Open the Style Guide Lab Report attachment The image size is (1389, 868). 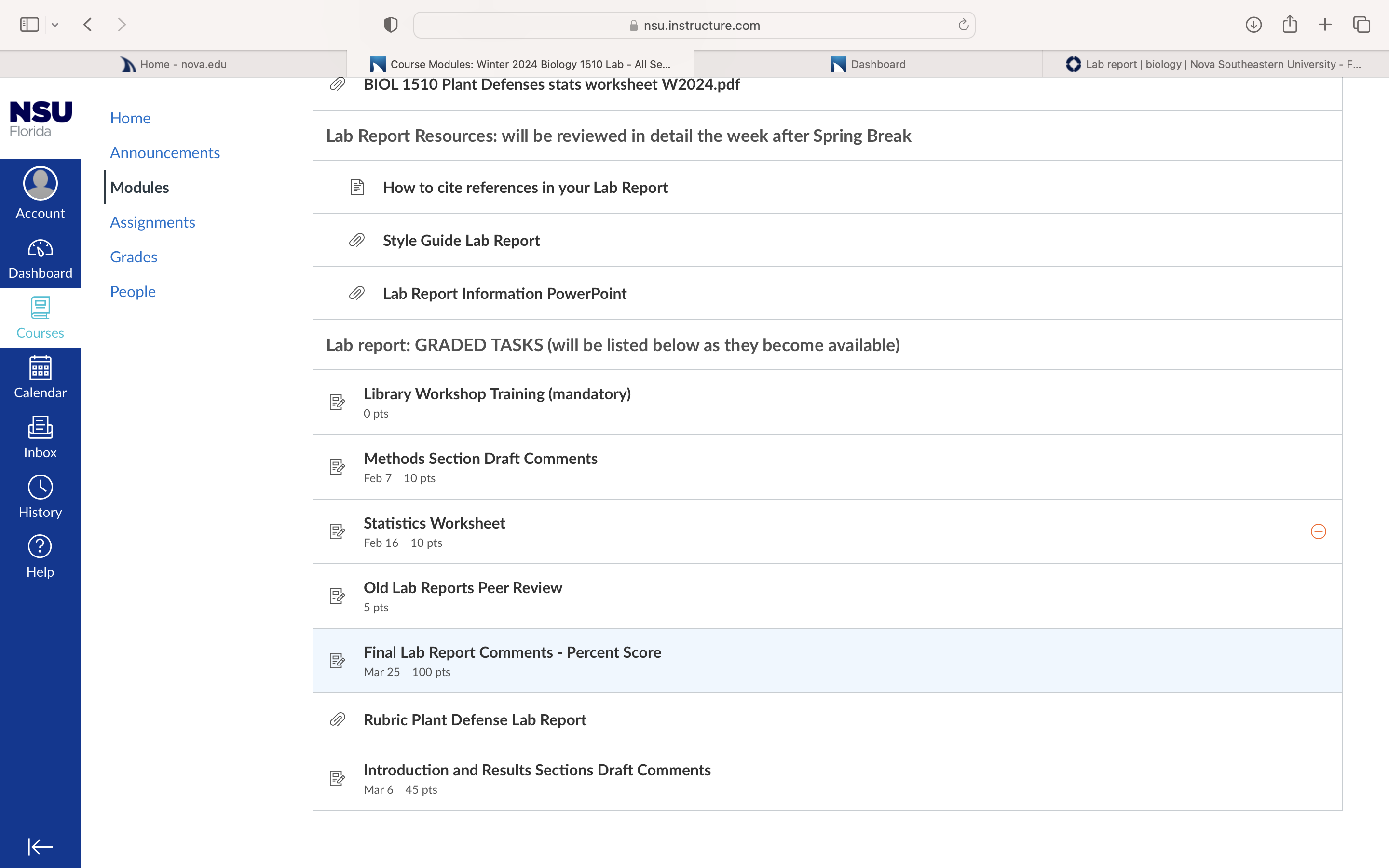461,240
